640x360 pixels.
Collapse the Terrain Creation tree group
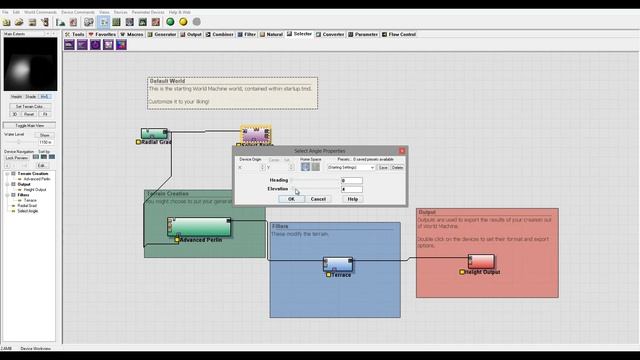click(x=7, y=174)
